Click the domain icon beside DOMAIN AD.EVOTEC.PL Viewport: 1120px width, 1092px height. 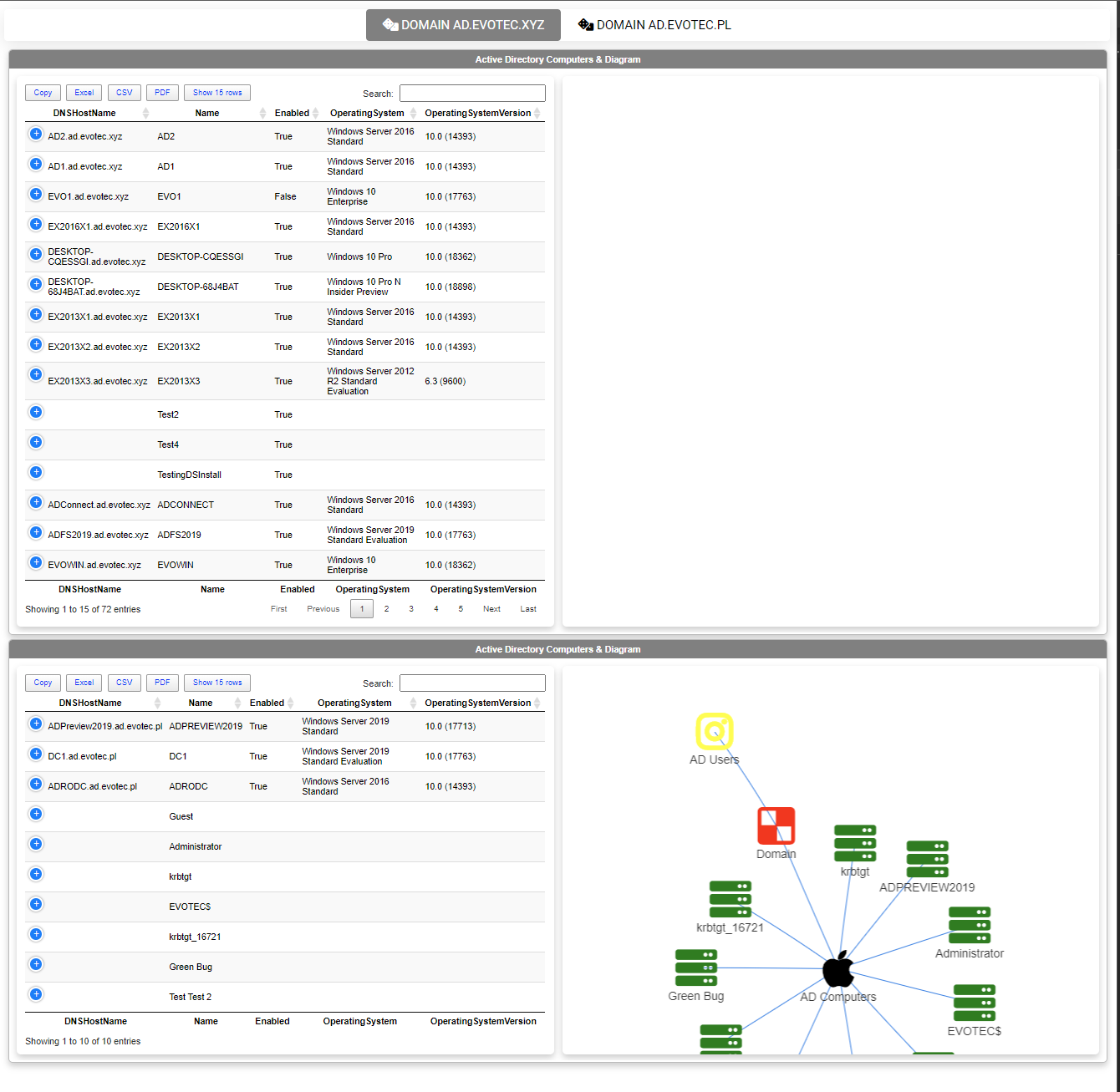pos(585,24)
